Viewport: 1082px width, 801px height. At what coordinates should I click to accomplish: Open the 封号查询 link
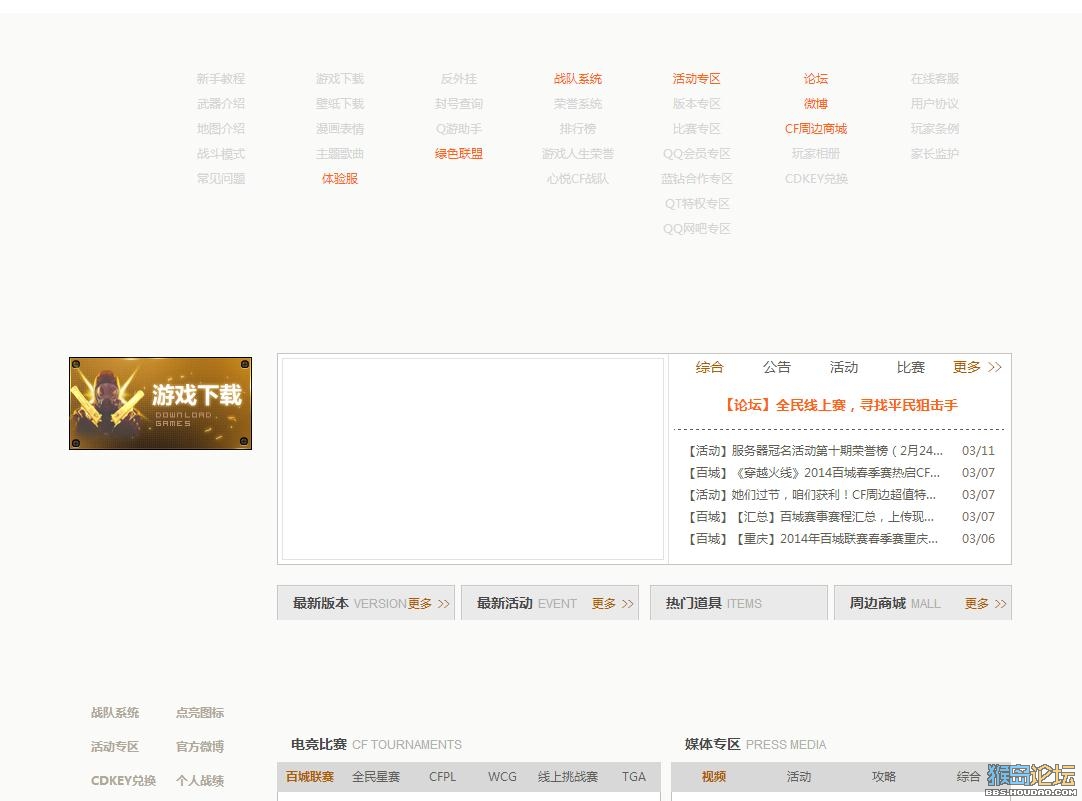click(x=459, y=103)
